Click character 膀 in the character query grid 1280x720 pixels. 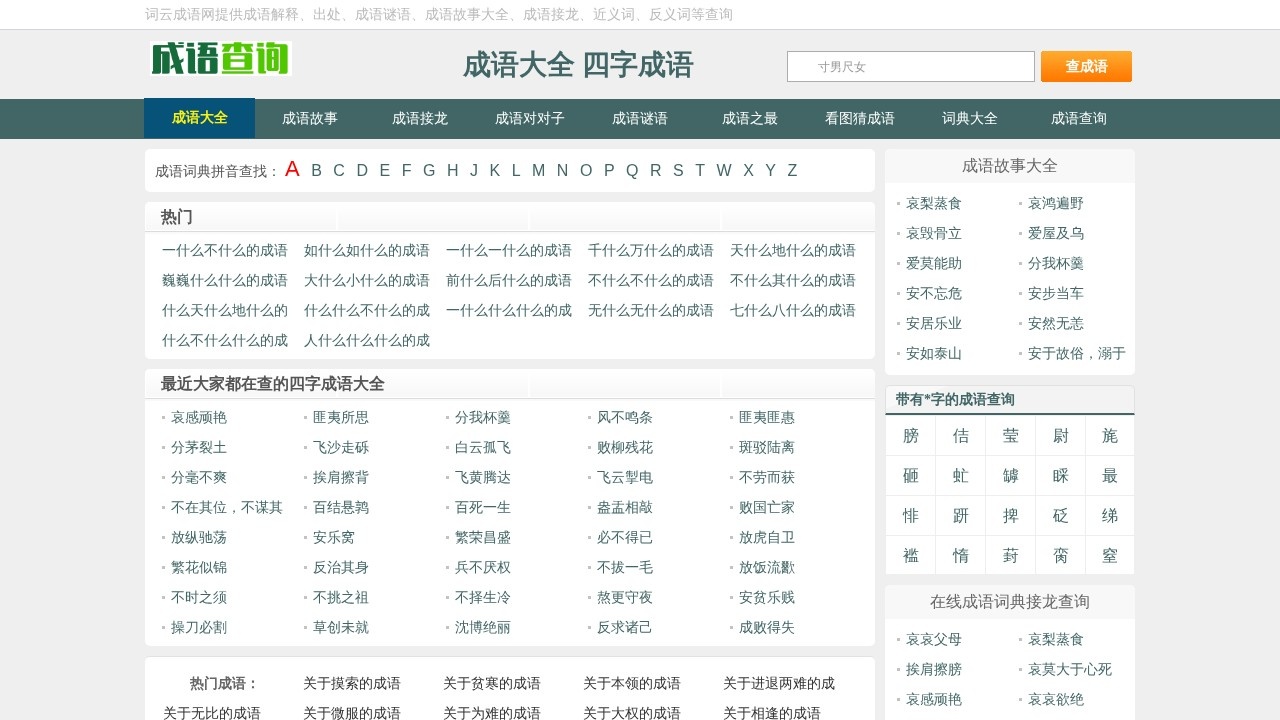coord(910,435)
